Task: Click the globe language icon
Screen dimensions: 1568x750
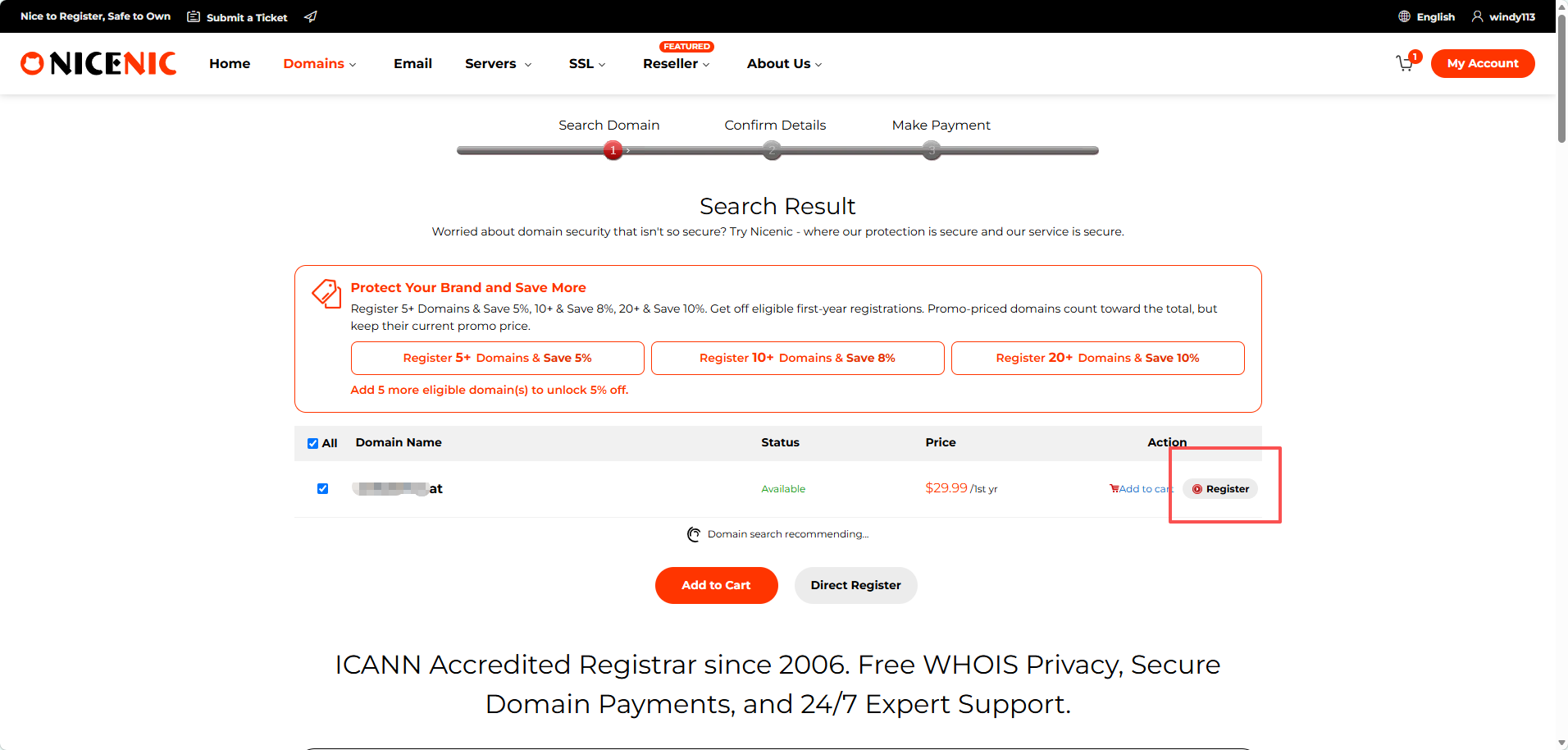Action: pyautogui.click(x=1404, y=16)
